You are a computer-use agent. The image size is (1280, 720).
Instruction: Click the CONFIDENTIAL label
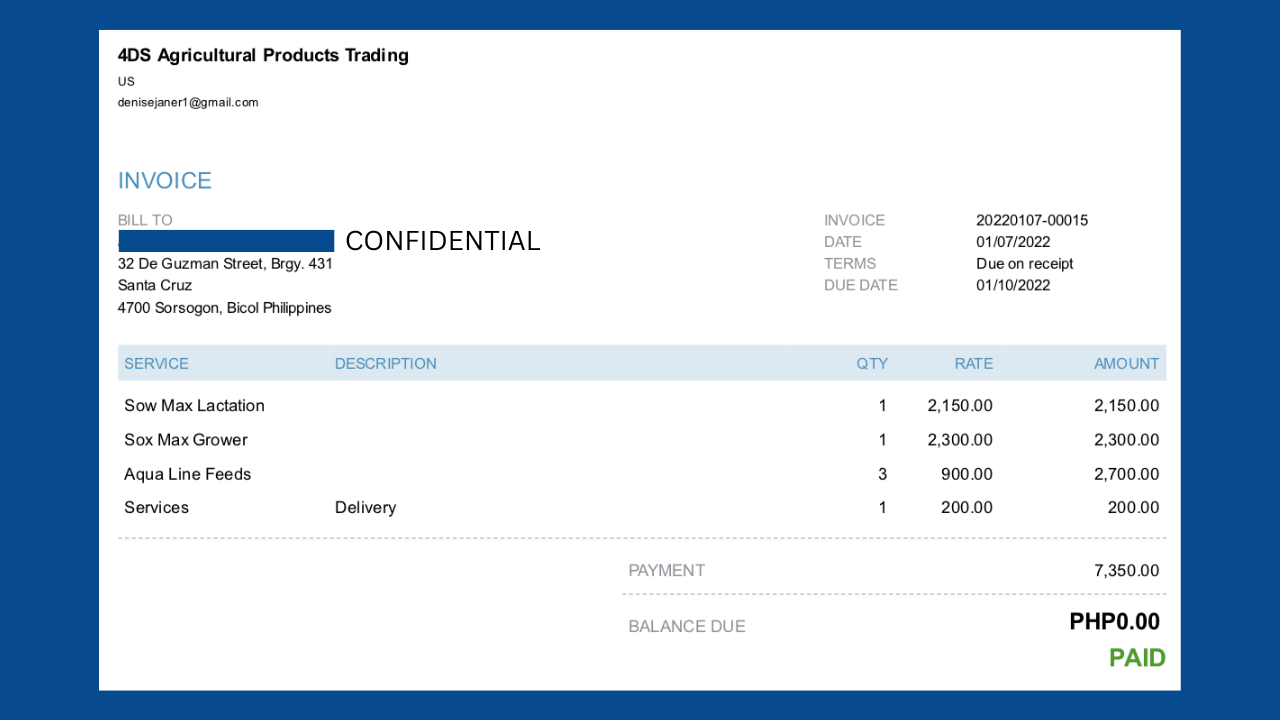click(x=442, y=241)
